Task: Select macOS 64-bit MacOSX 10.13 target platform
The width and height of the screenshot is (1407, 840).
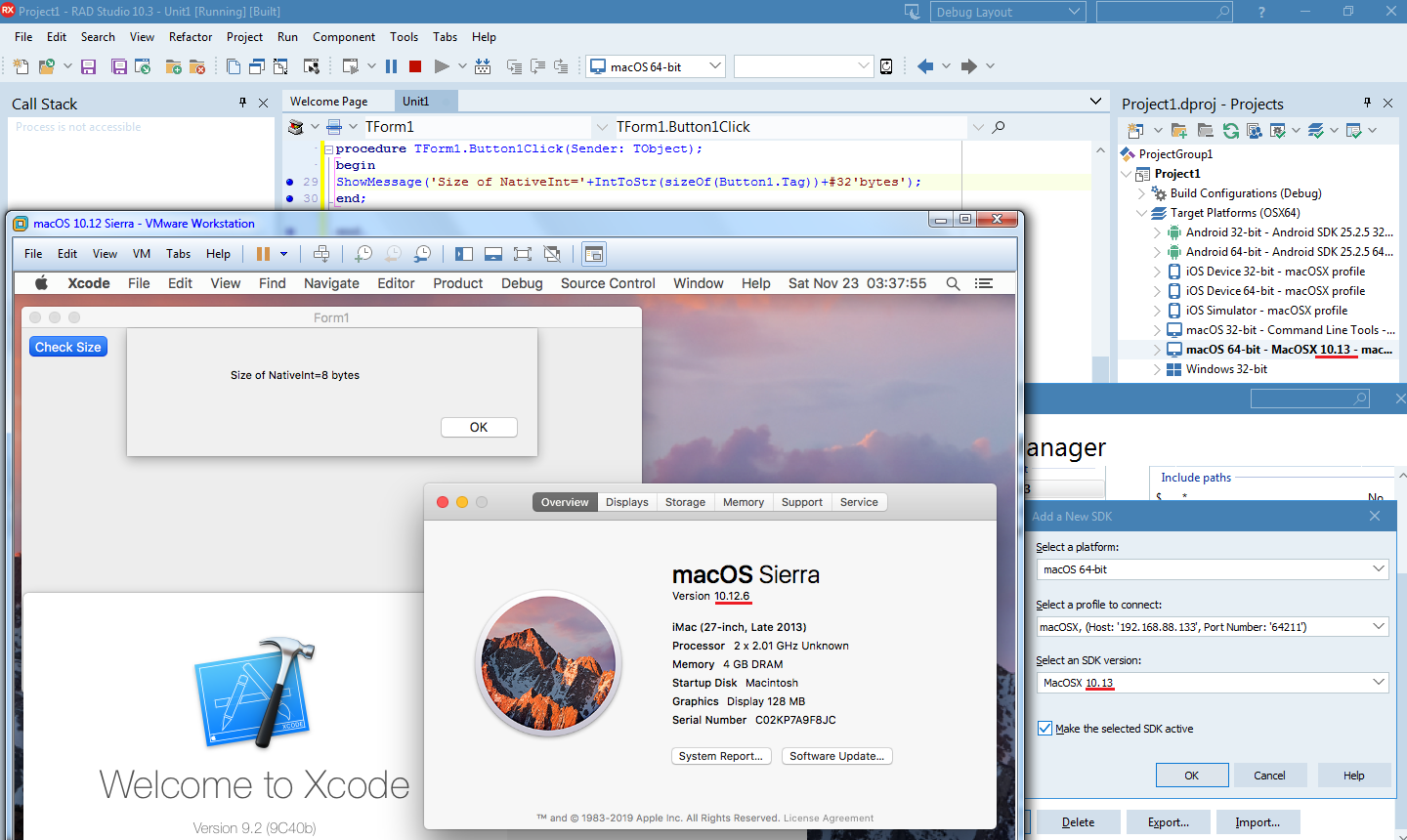Action: click(1288, 350)
